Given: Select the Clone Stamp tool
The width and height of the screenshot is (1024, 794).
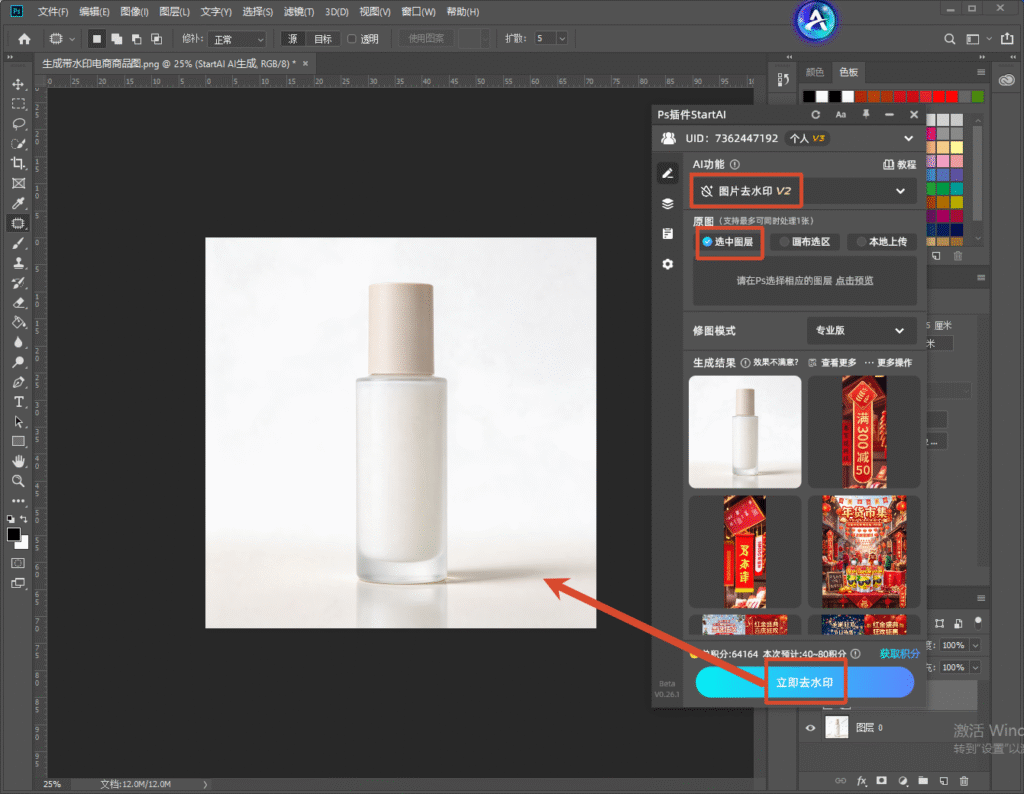Looking at the screenshot, I should [x=18, y=262].
